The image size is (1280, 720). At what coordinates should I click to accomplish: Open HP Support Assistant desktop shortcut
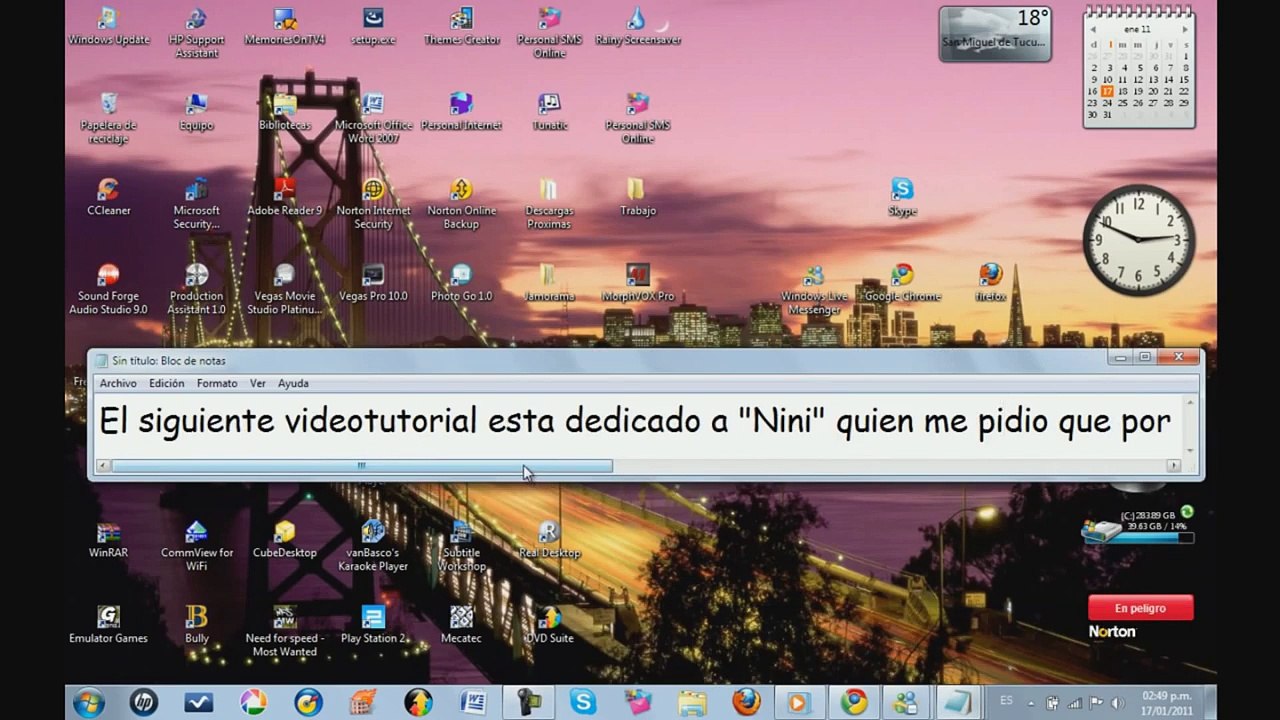pos(197,33)
